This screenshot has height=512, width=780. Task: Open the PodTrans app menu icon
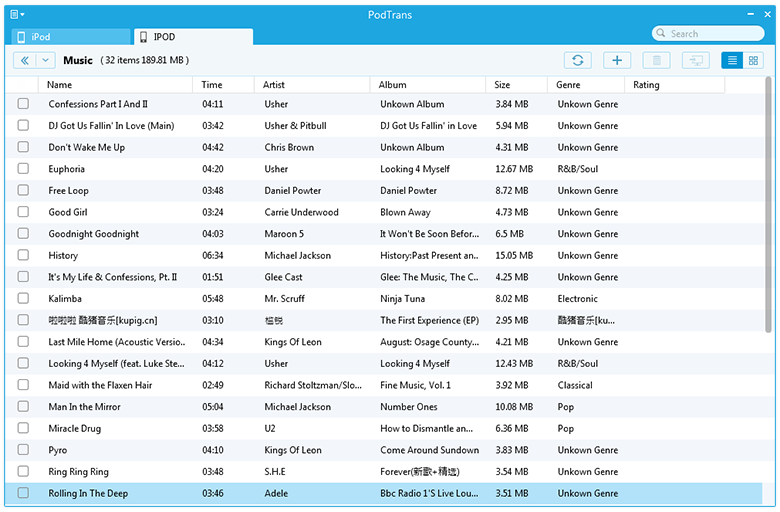(16, 14)
